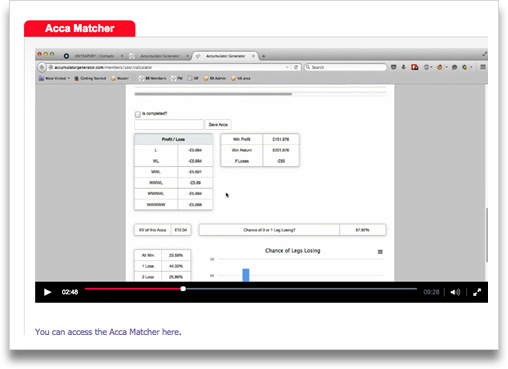Click the browser back arrow button
This screenshot has height=369, width=508.
[x=42, y=67]
